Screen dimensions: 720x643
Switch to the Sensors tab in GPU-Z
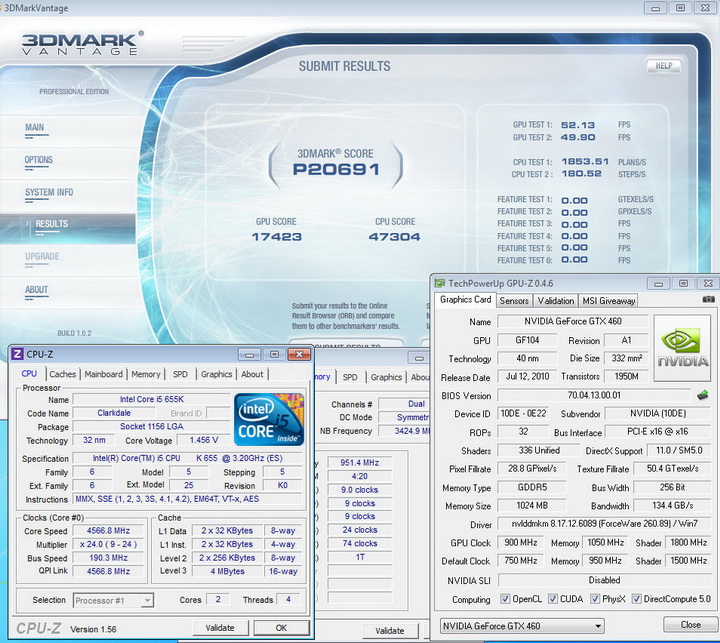[x=514, y=300]
